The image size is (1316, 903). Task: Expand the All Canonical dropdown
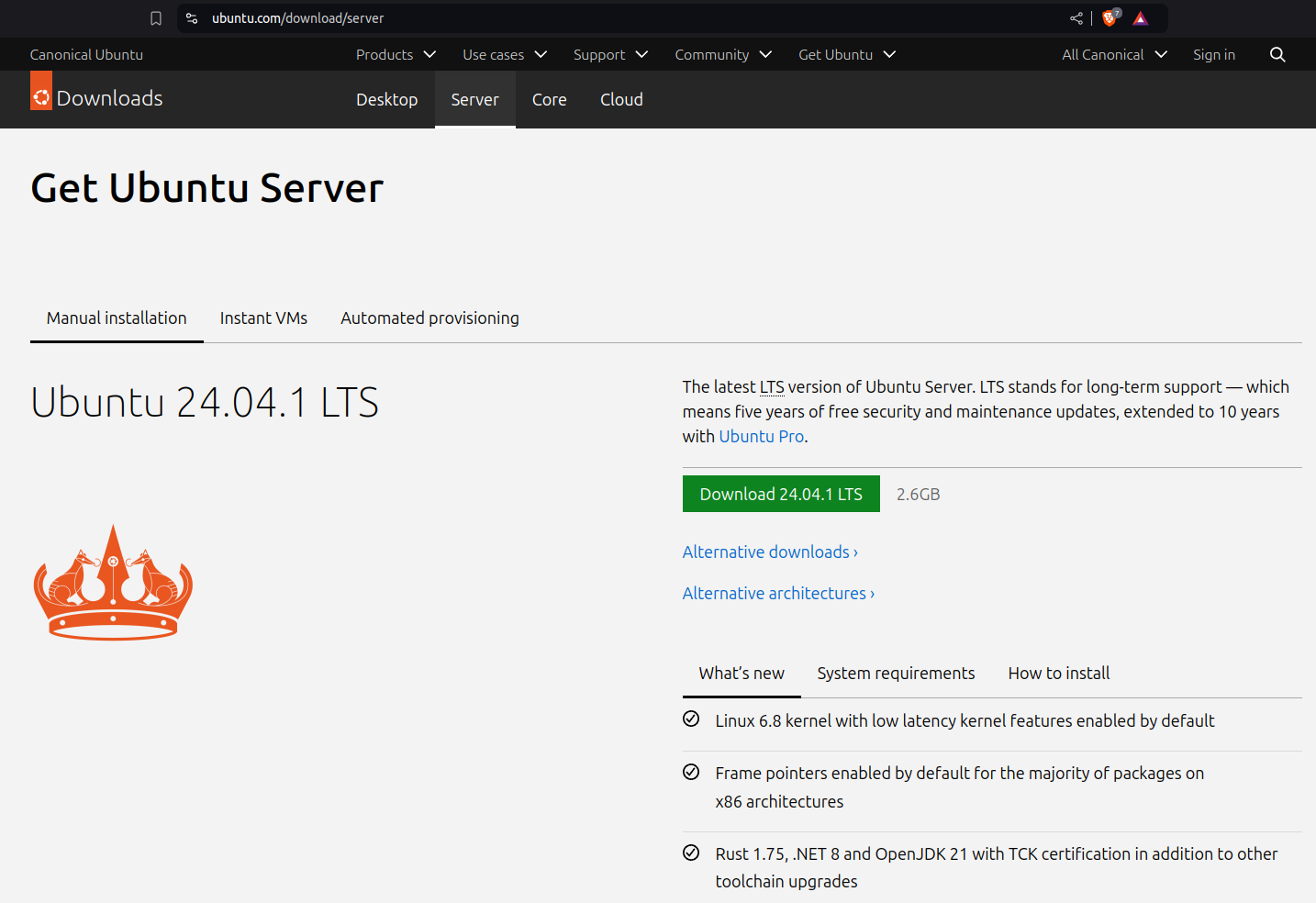[x=1115, y=55]
